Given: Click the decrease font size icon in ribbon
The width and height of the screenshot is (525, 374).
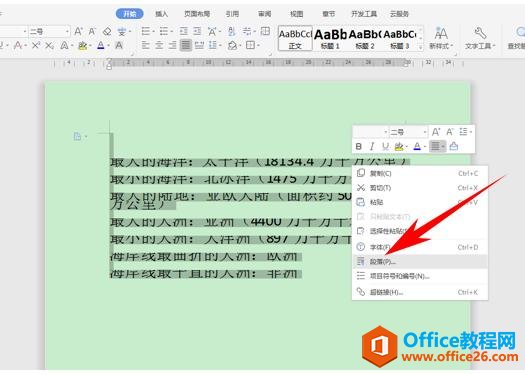Looking at the screenshot, I should pyautogui.click(x=92, y=32).
